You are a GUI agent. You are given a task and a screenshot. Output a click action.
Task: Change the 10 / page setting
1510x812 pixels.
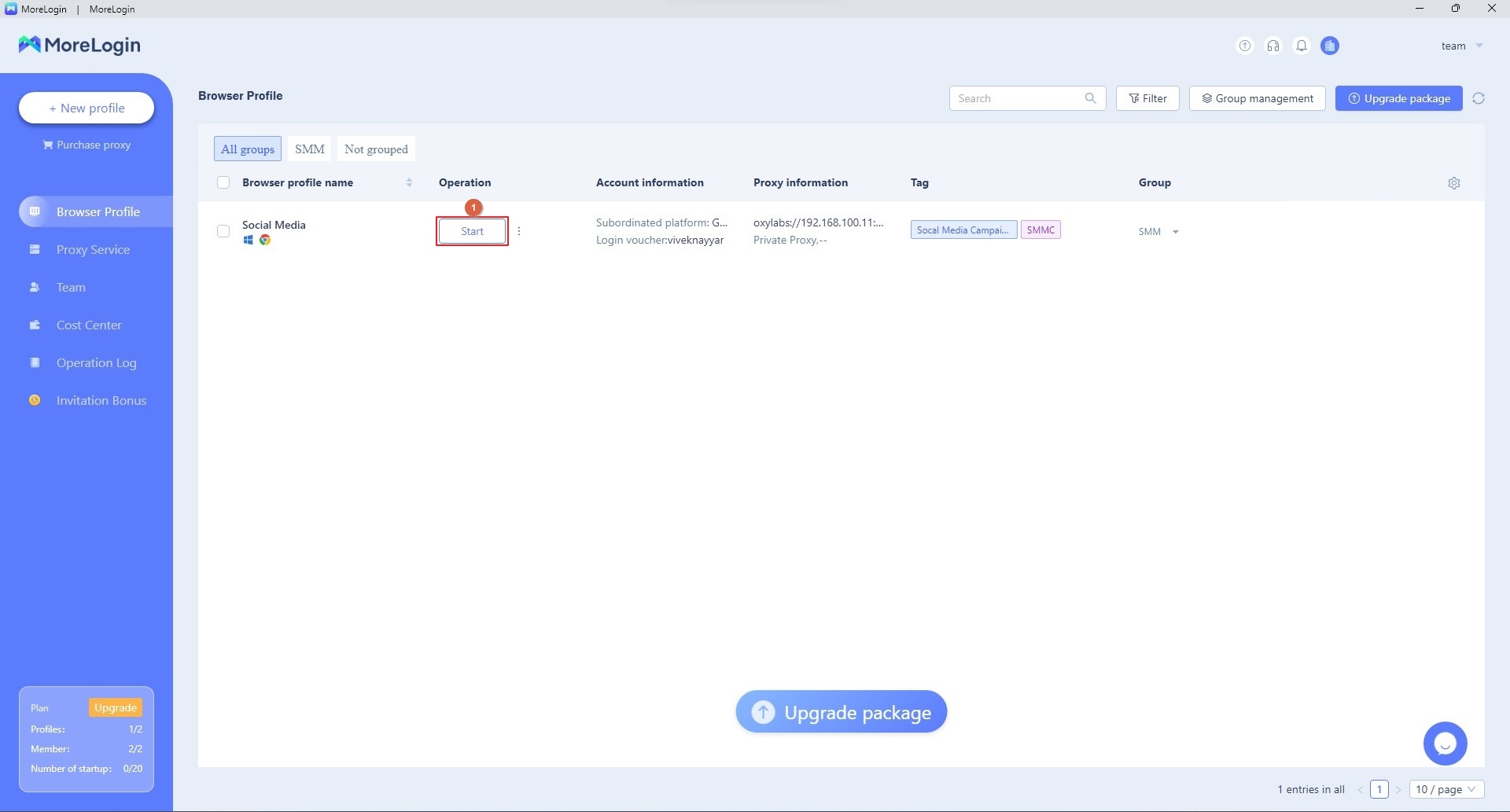tap(1447, 789)
